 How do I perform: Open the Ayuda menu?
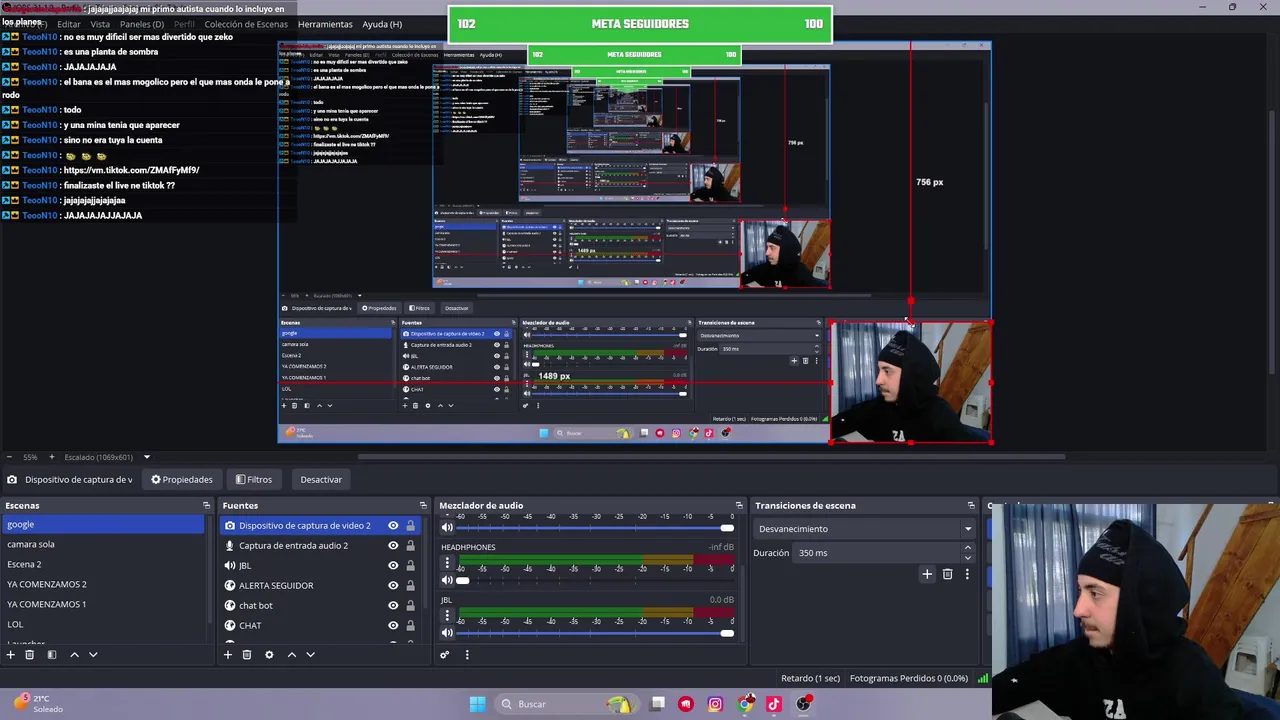pyautogui.click(x=382, y=24)
